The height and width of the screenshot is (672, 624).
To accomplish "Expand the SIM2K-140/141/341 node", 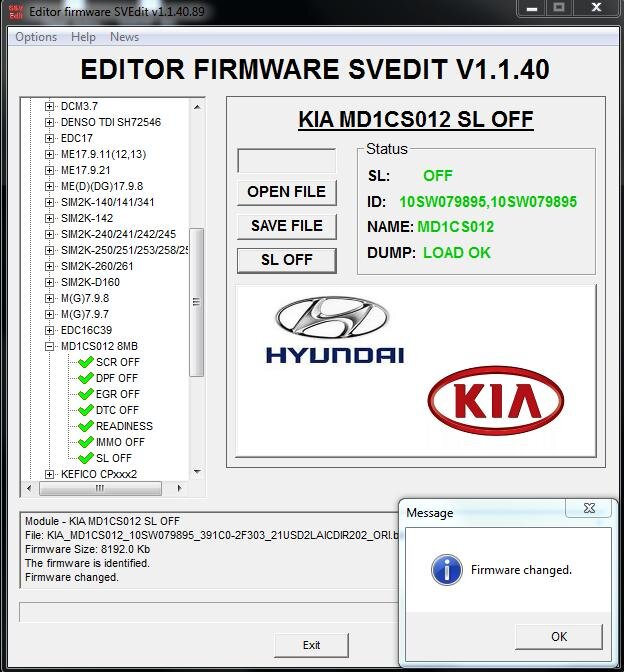I will coord(49,202).
